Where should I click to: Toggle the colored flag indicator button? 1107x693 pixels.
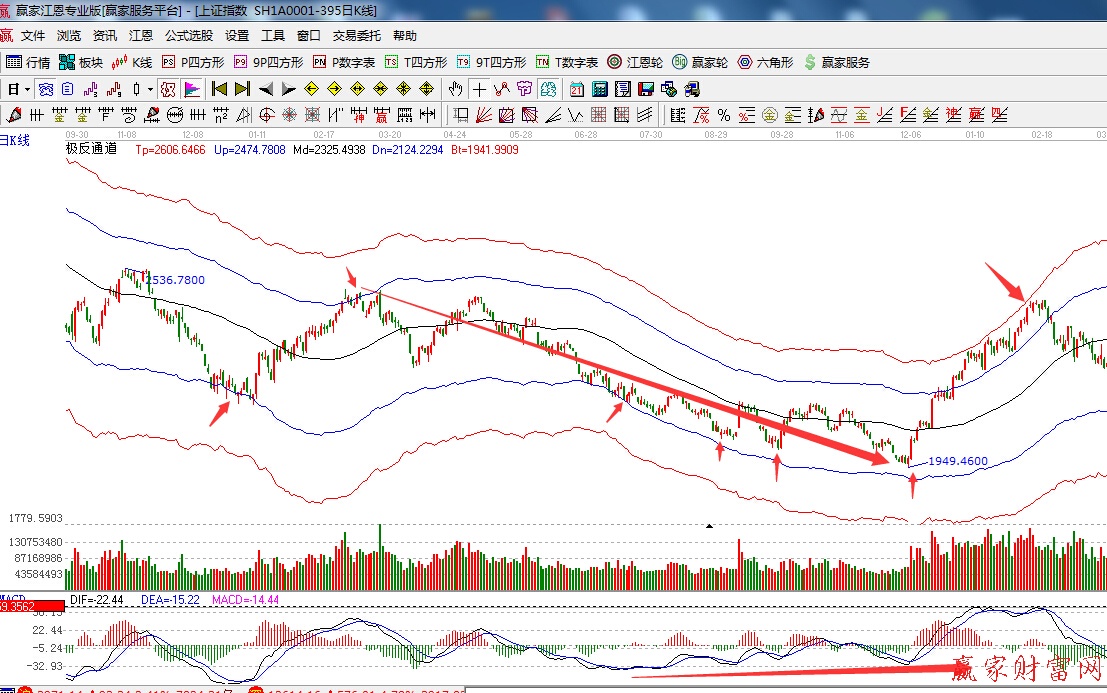click(x=191, y=89)
